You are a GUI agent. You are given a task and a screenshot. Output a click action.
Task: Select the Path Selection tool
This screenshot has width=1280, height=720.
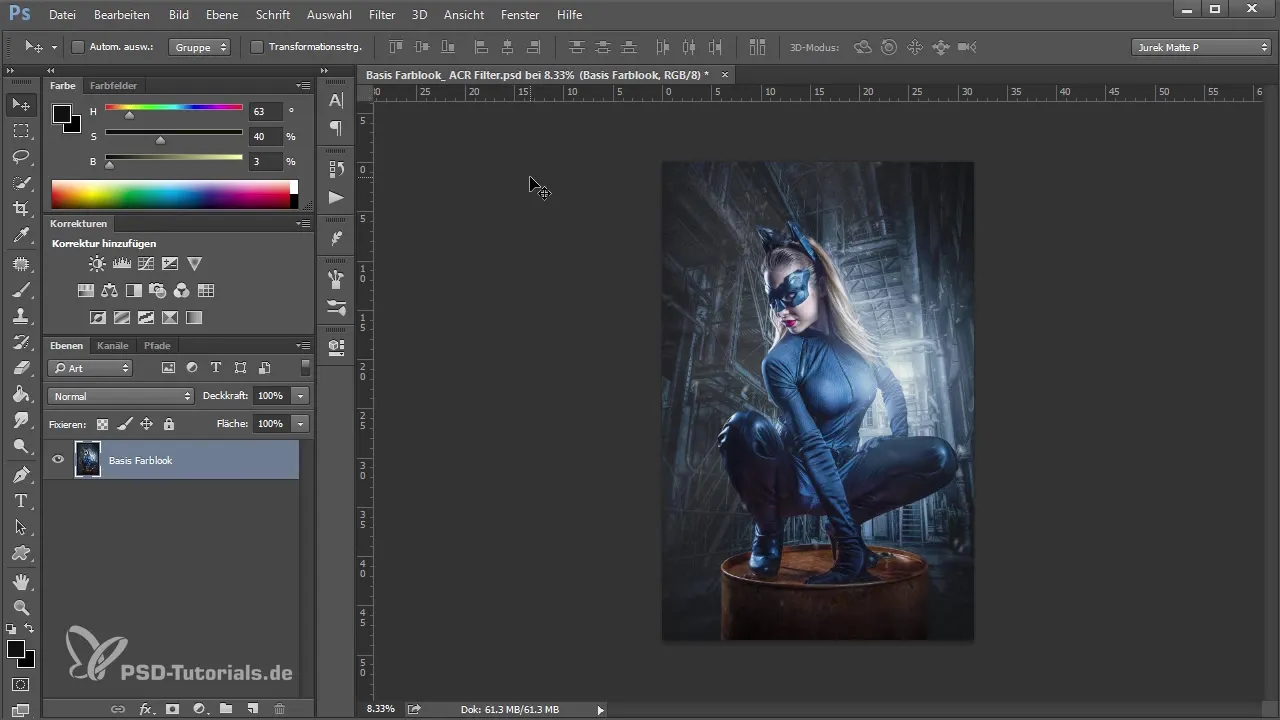21,526
